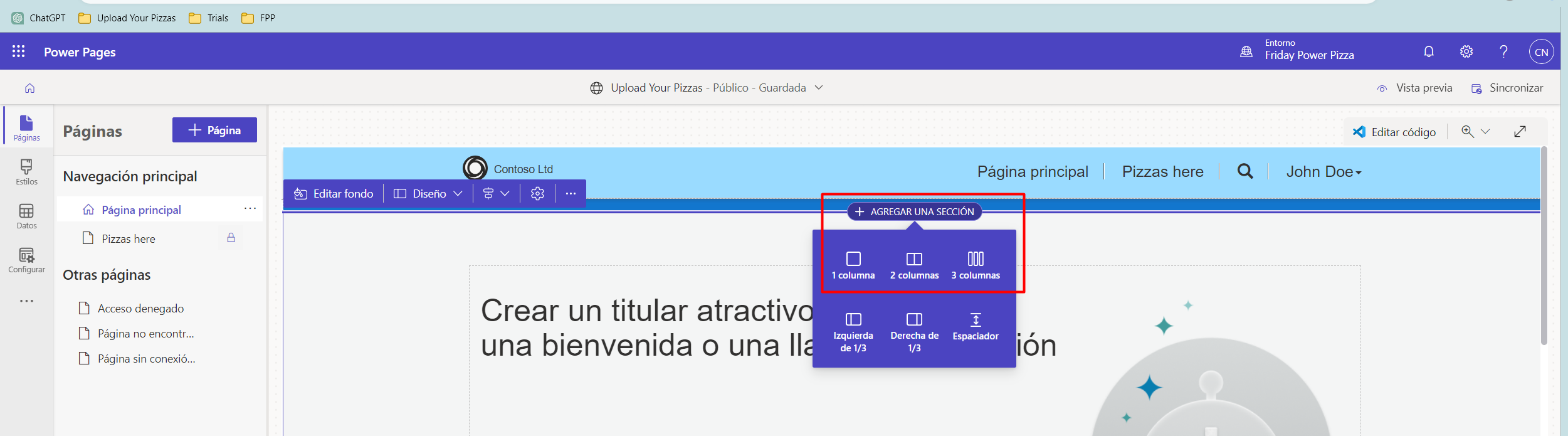Select the Páginas workspace in sidebar
The height and width of the screenshot is (436, 1568).
tap(26, 127)
